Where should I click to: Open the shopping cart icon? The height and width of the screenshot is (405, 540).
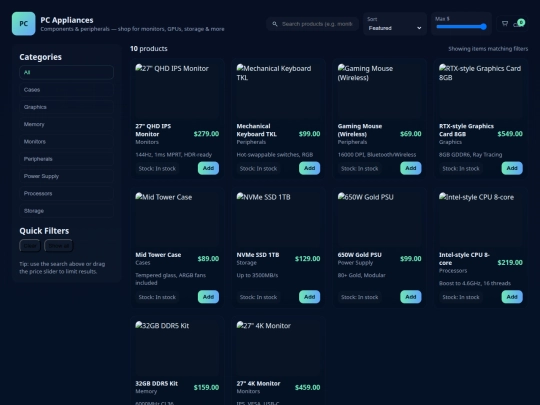click(x=505, y=24)
